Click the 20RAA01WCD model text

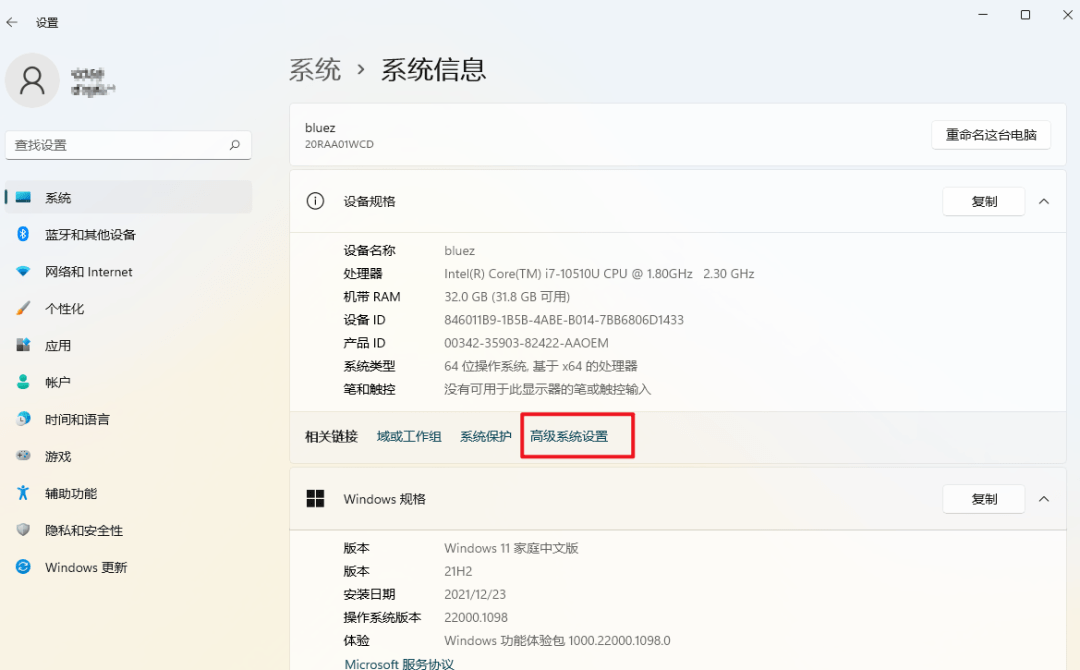coord(339,145)
